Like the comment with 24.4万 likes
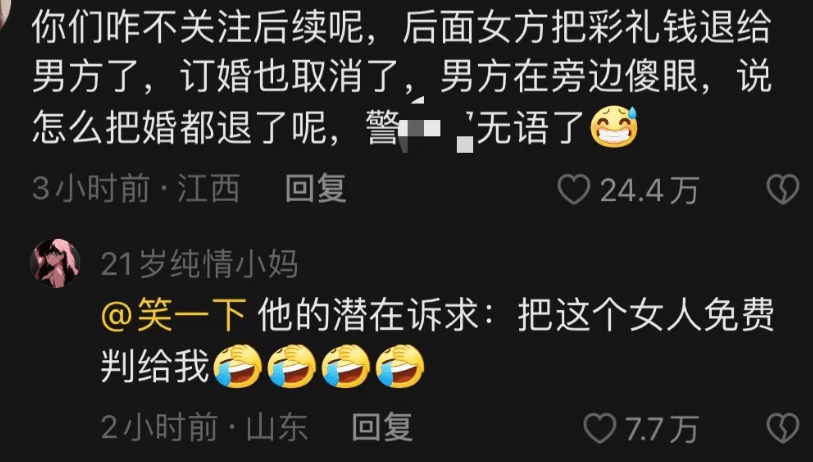Image resolution: width=813 pixels, height=462 pixels. click(x=573, y=189)
